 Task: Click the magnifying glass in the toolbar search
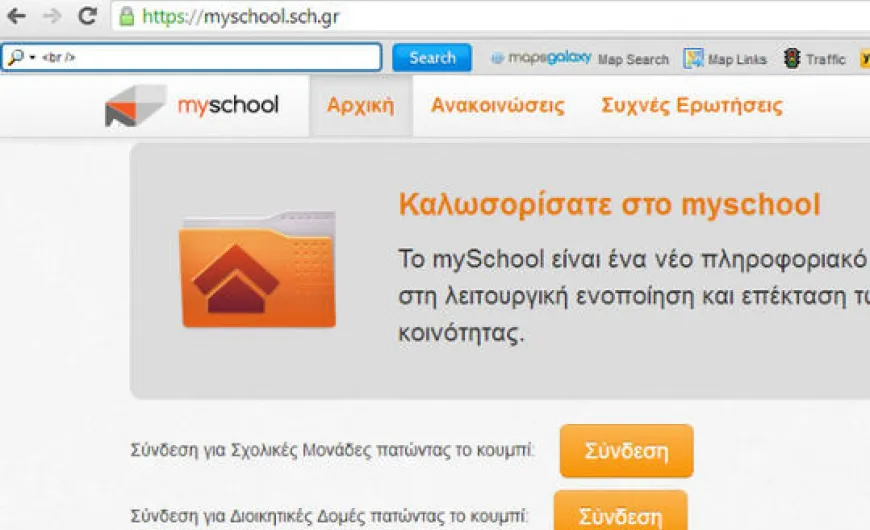pyautogui.click(x=16, y=57)
